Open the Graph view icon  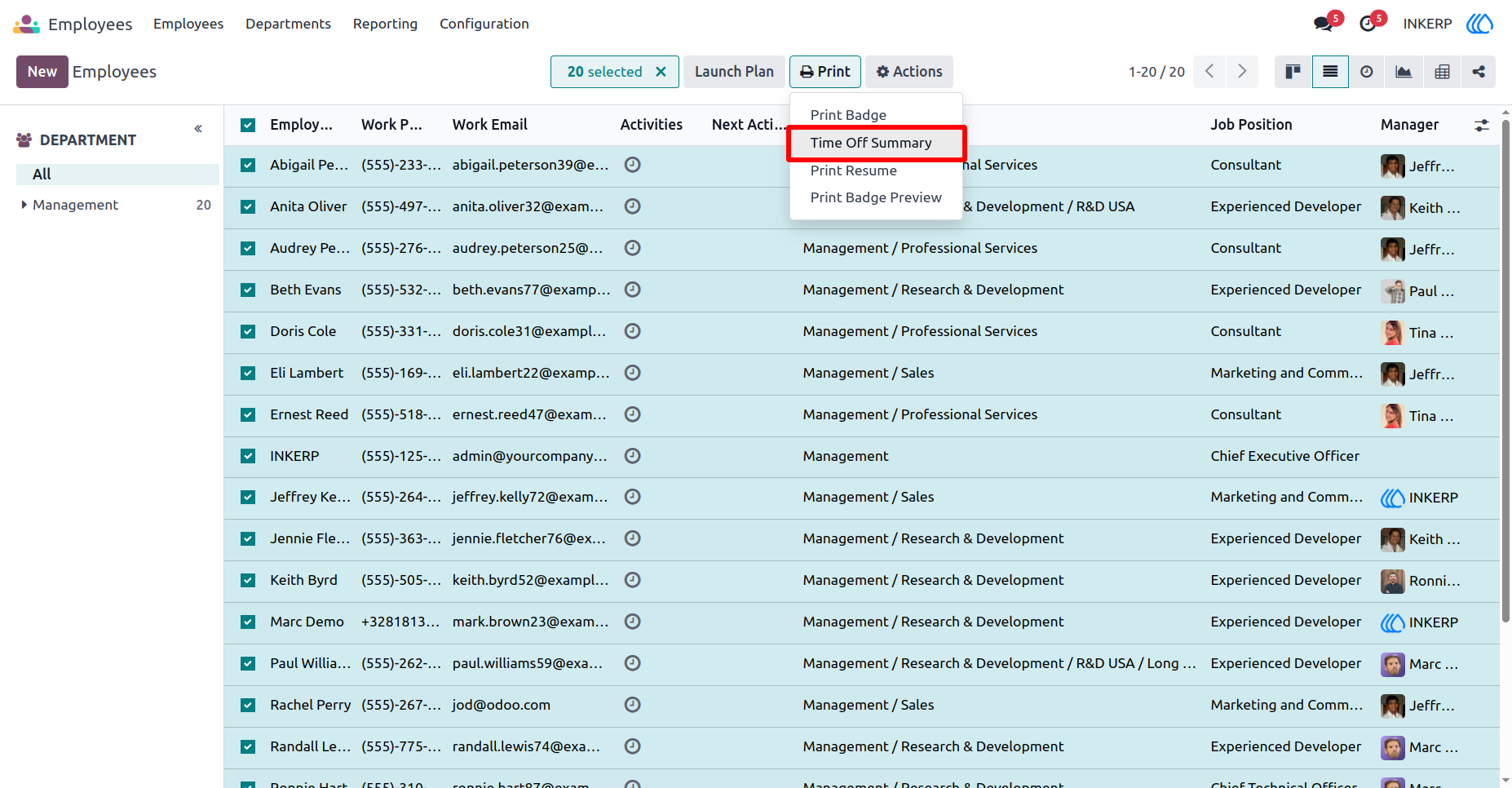click(x=1404, y=72)
